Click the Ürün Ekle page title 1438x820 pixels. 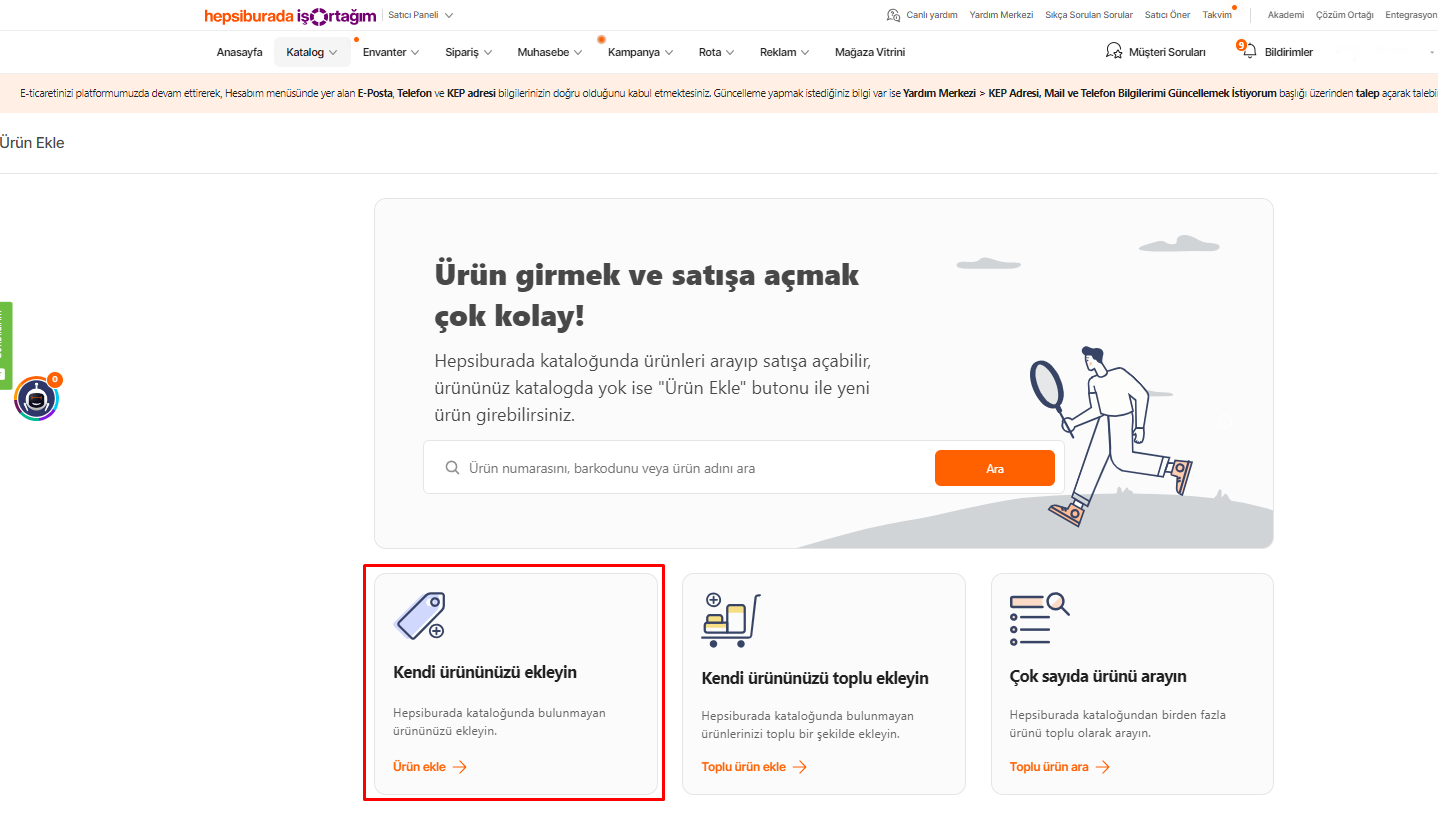(x=32, y=143)
